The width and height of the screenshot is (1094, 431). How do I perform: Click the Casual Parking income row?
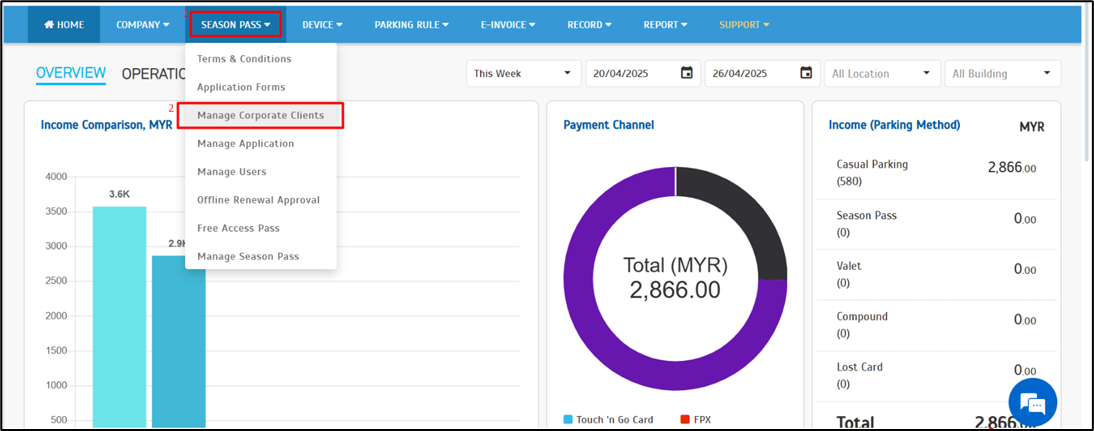click(936, 173)
